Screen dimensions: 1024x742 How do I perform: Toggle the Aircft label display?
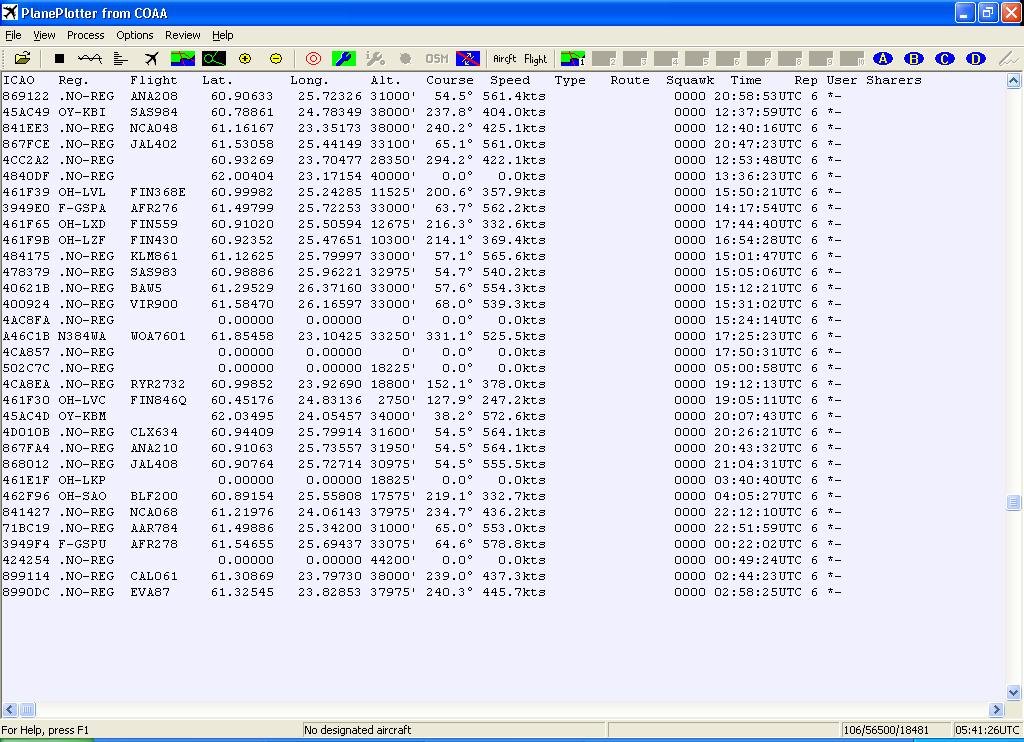click(x=504, y=59)
